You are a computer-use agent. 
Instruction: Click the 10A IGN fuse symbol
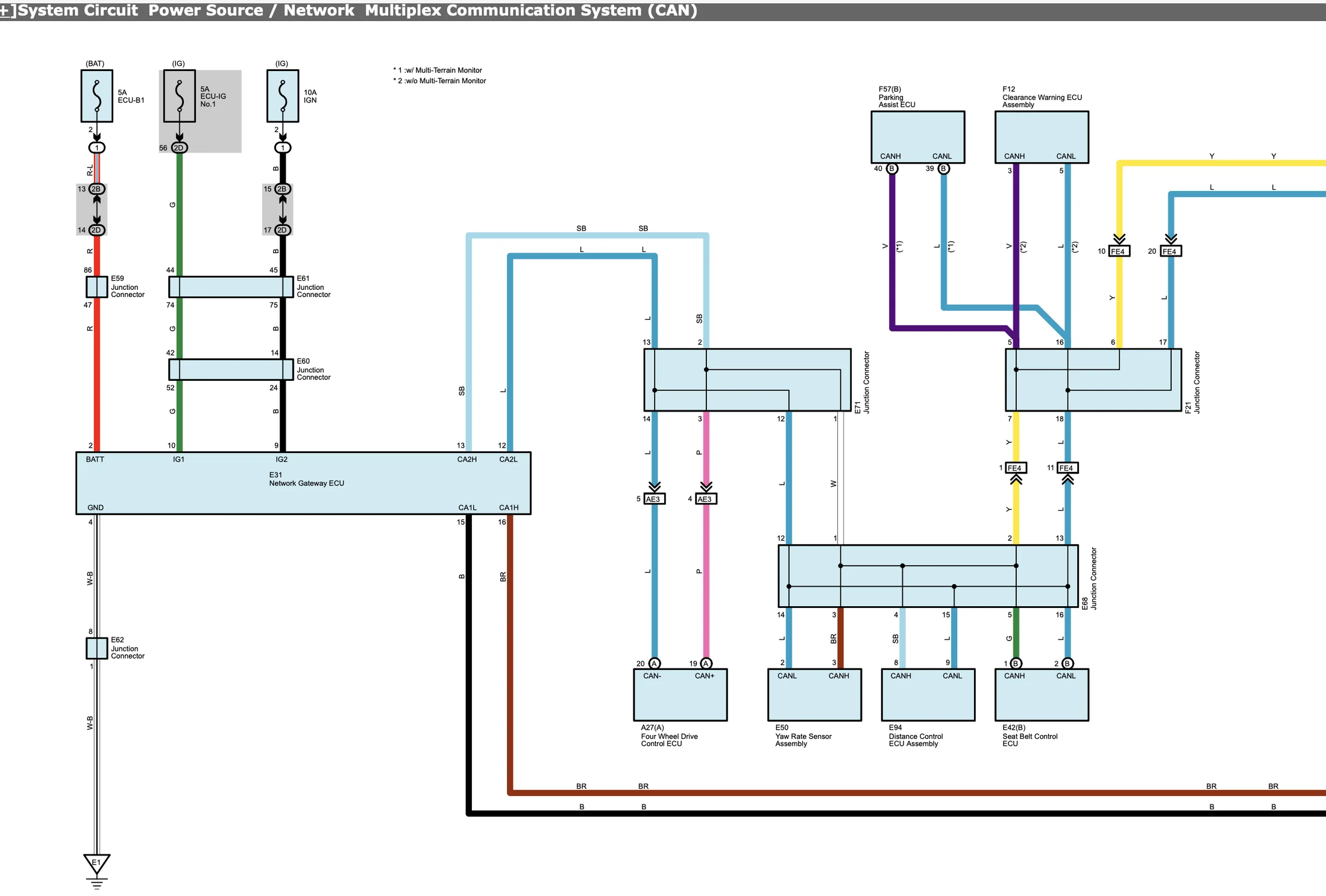(x=283, y=96)
